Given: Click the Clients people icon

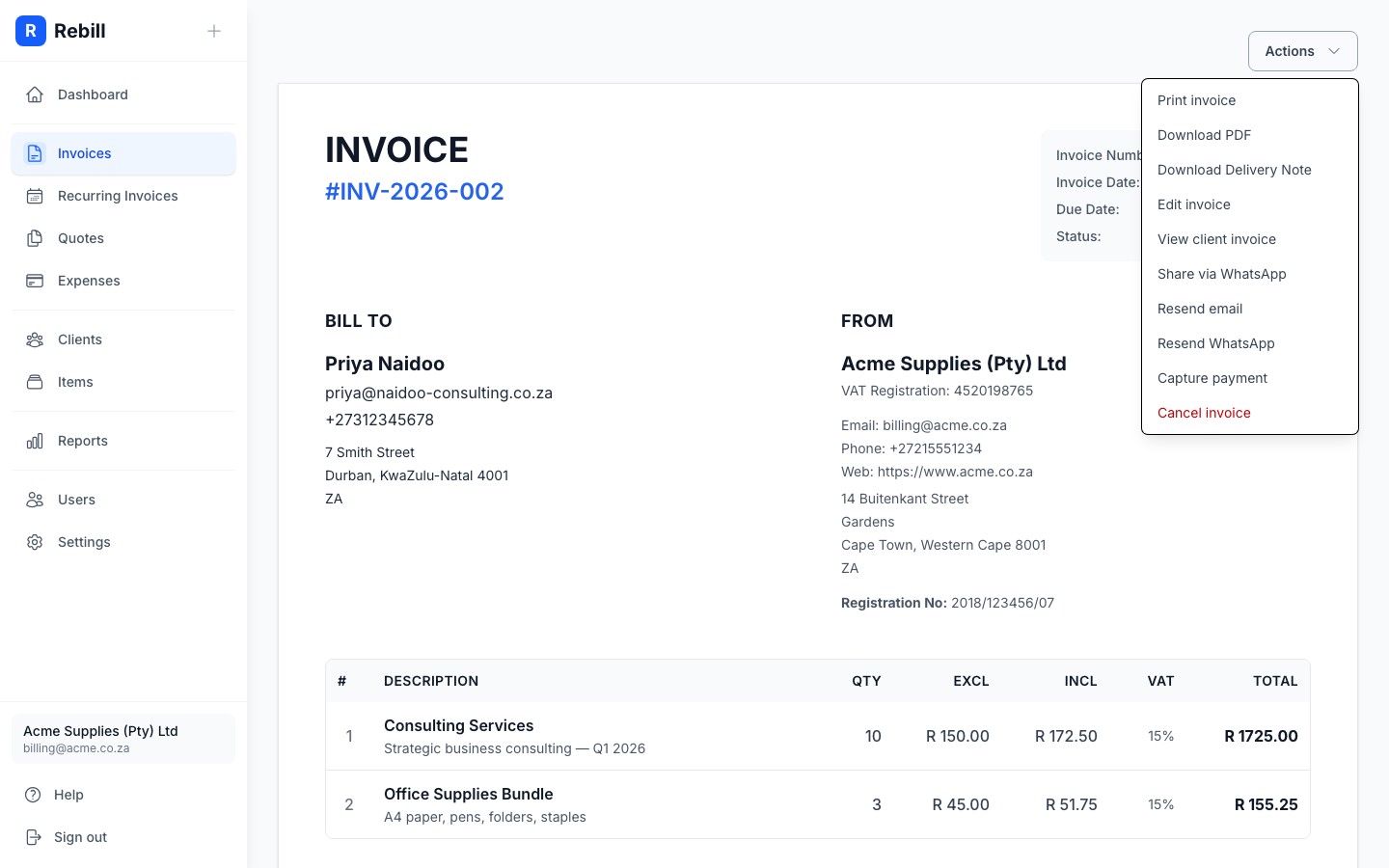Looking at the screenshot, I should point(35,339).
